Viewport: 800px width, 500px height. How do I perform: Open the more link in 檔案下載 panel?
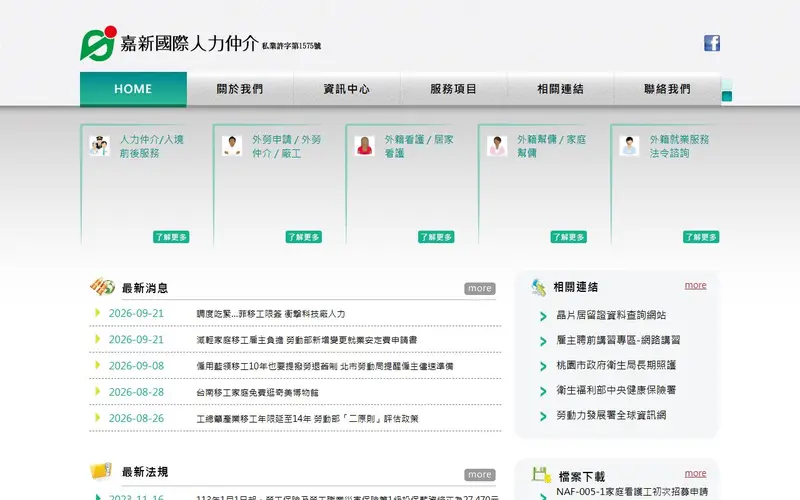point(695,473)
